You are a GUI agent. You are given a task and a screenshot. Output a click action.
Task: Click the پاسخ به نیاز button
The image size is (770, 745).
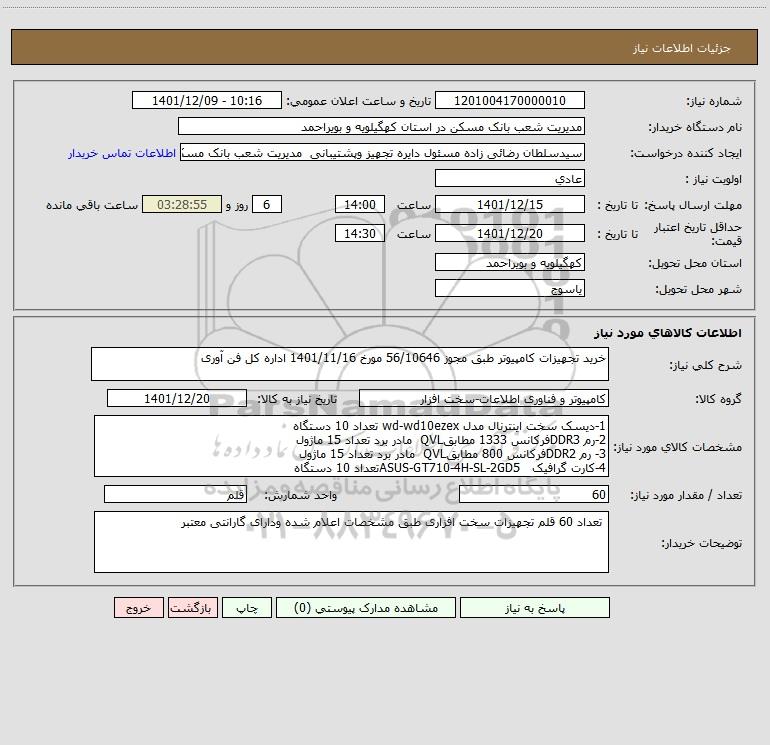coord(535,608)
